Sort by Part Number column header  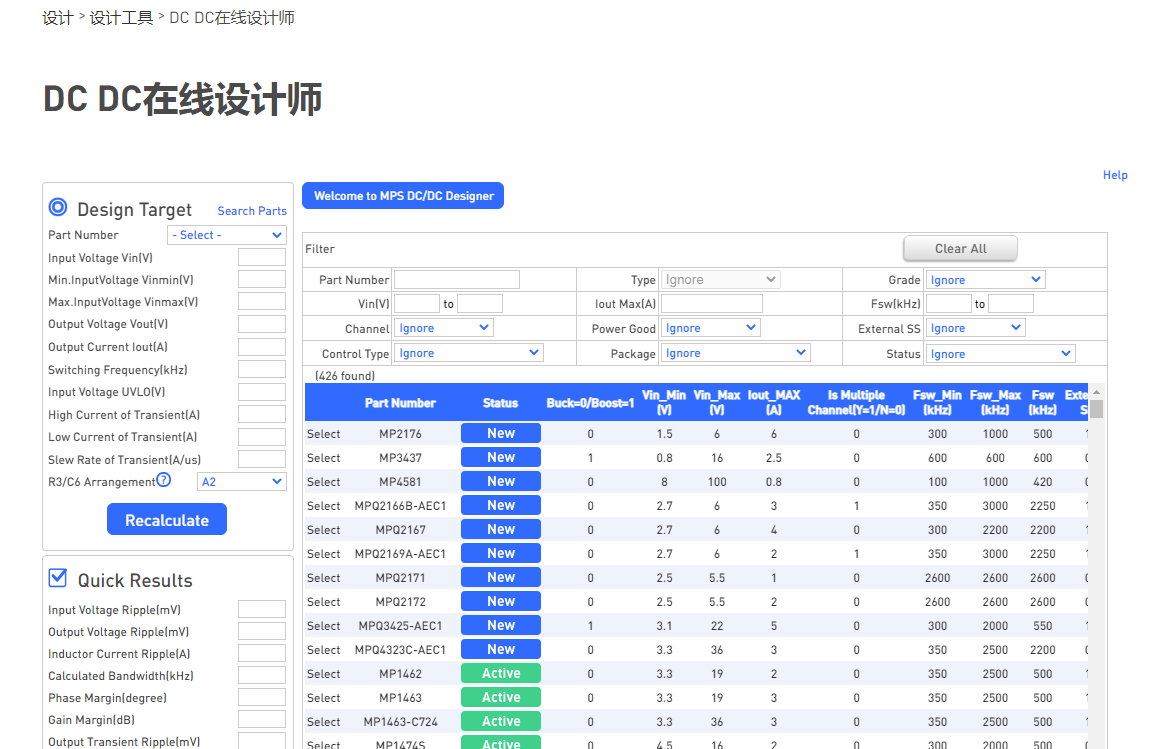400,403
